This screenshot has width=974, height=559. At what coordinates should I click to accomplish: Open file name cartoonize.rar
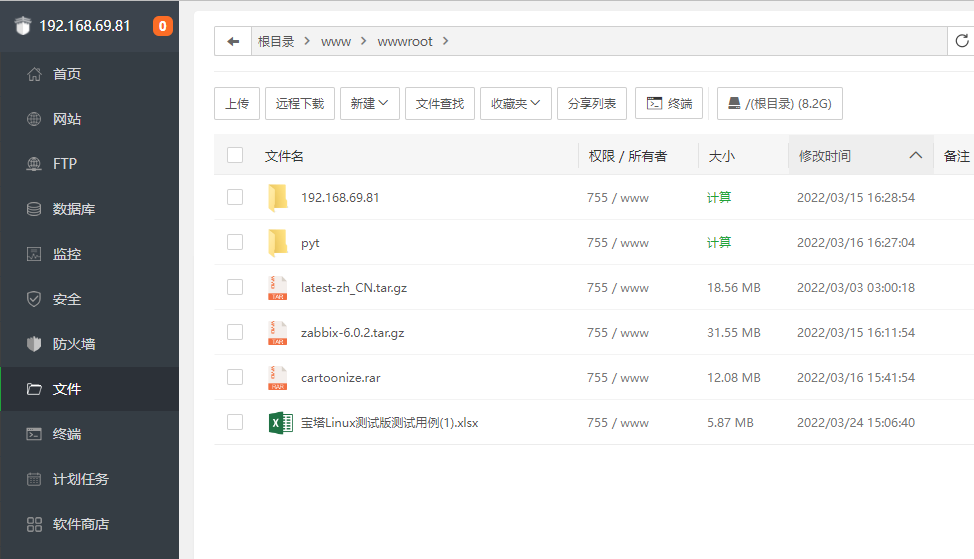pyautogui.click(x=340, y=378)
